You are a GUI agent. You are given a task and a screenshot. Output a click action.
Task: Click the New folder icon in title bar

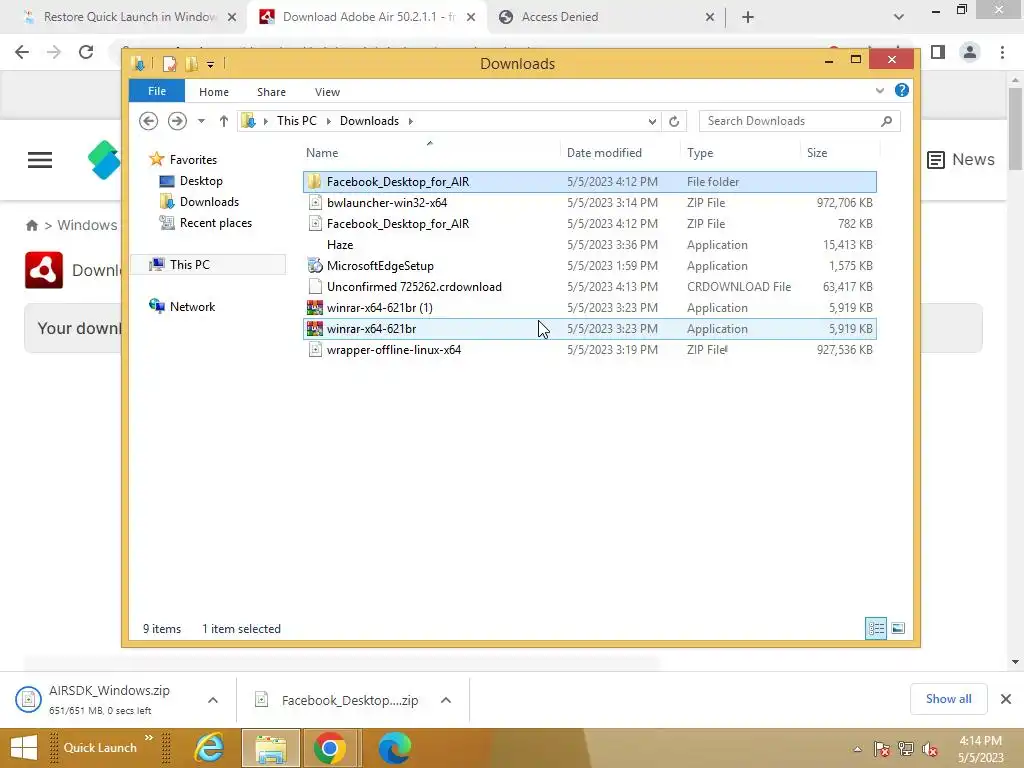[x=191, y=63]
